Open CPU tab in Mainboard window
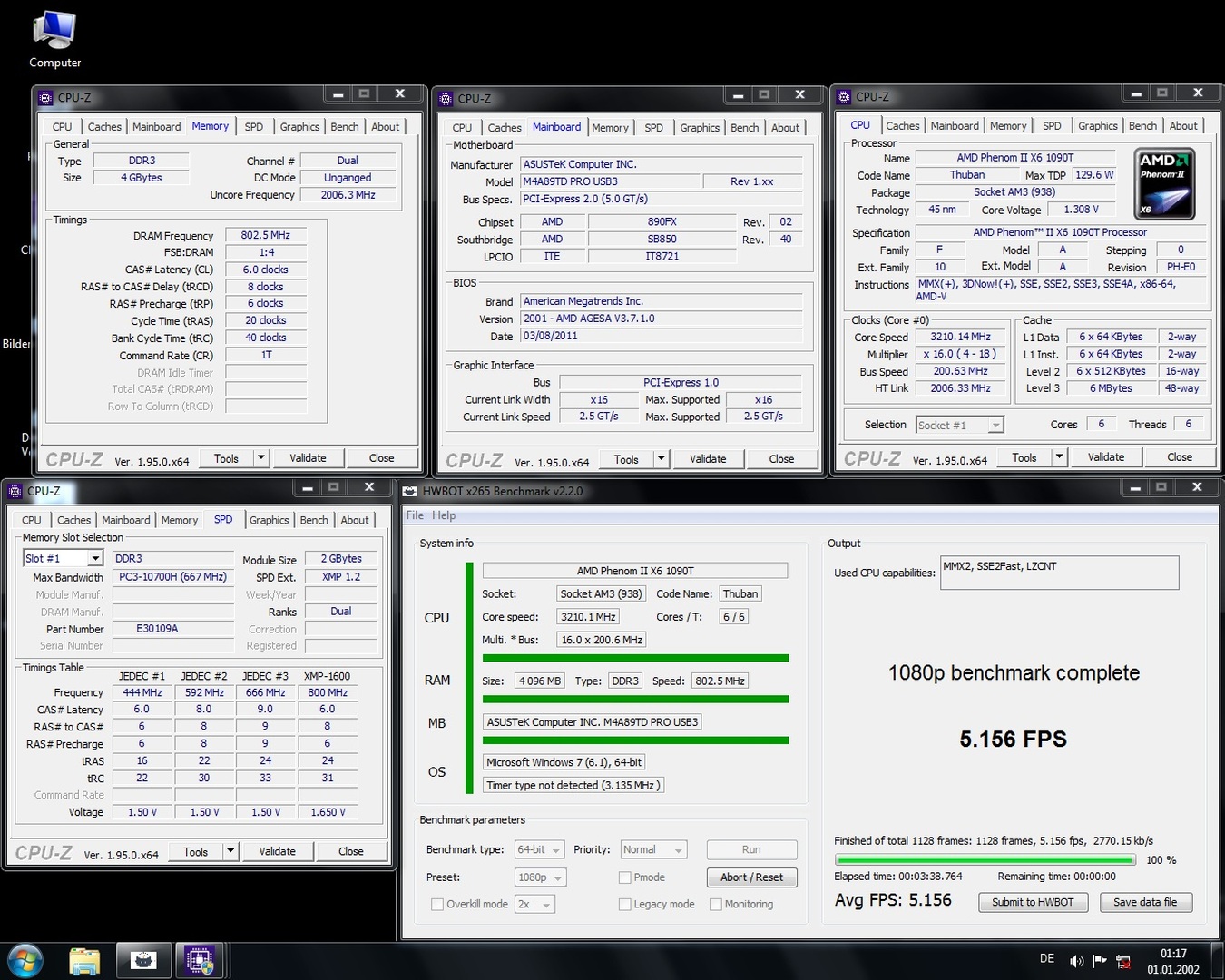 pos(462,128)
